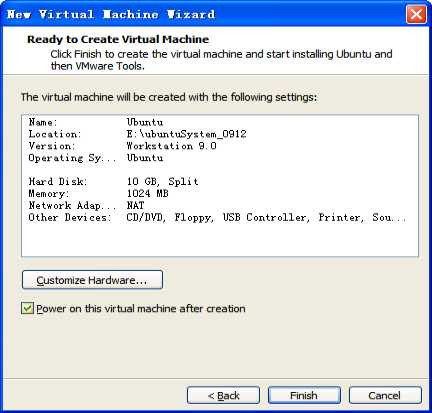Select the Version Workstation 9.0 row
The image size is (432, 413).
220,146
